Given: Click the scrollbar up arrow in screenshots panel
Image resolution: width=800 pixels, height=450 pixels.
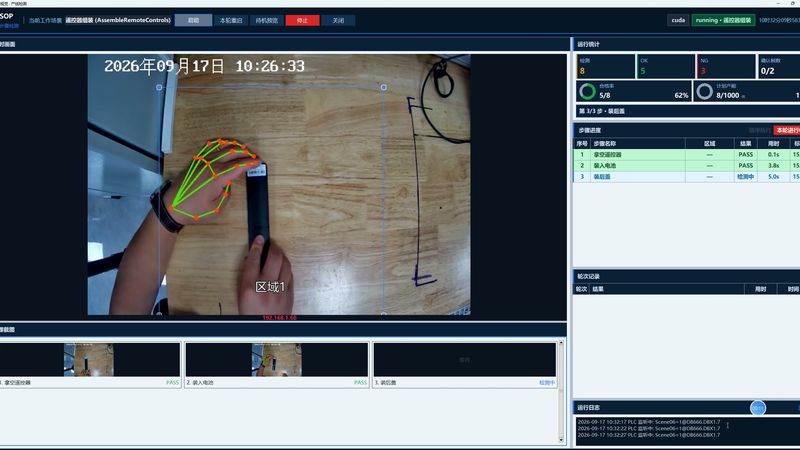Looking at the screenshot, I should pos(561,343).
